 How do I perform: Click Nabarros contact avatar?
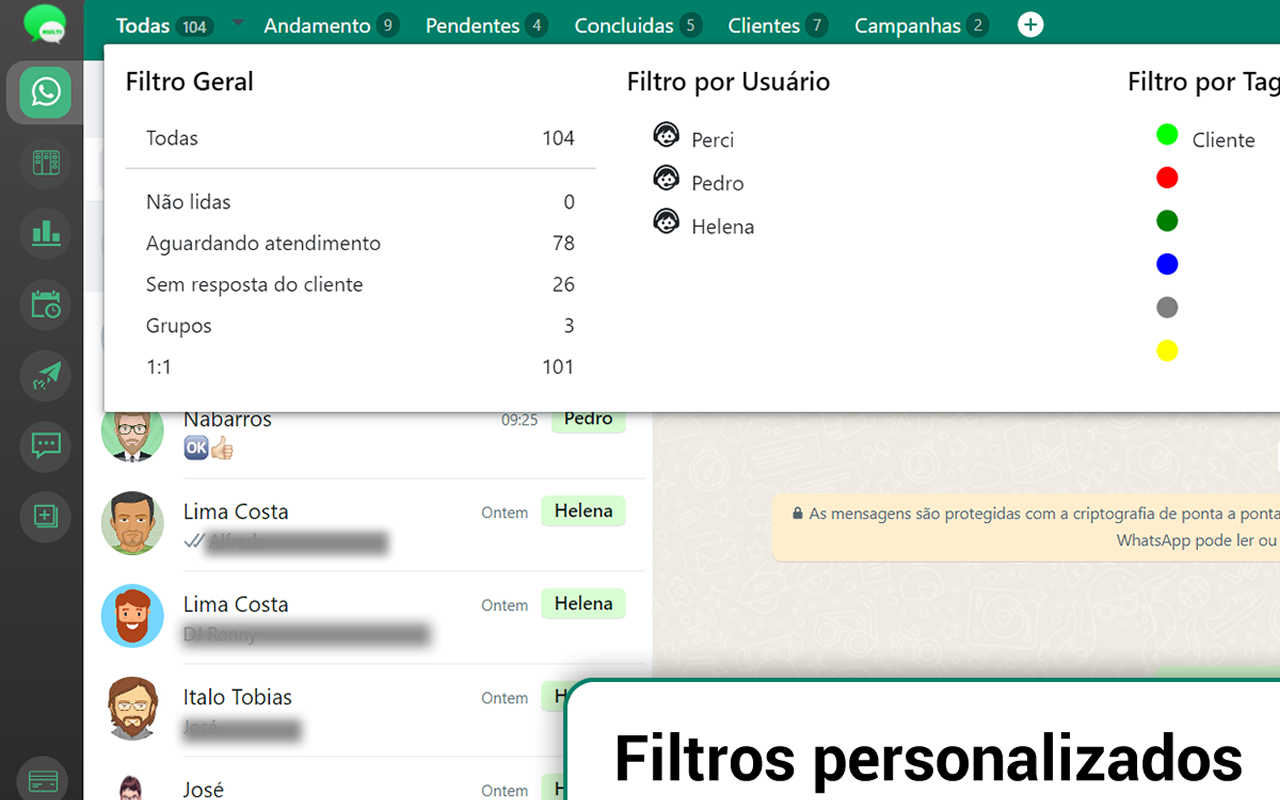[132, 436]
